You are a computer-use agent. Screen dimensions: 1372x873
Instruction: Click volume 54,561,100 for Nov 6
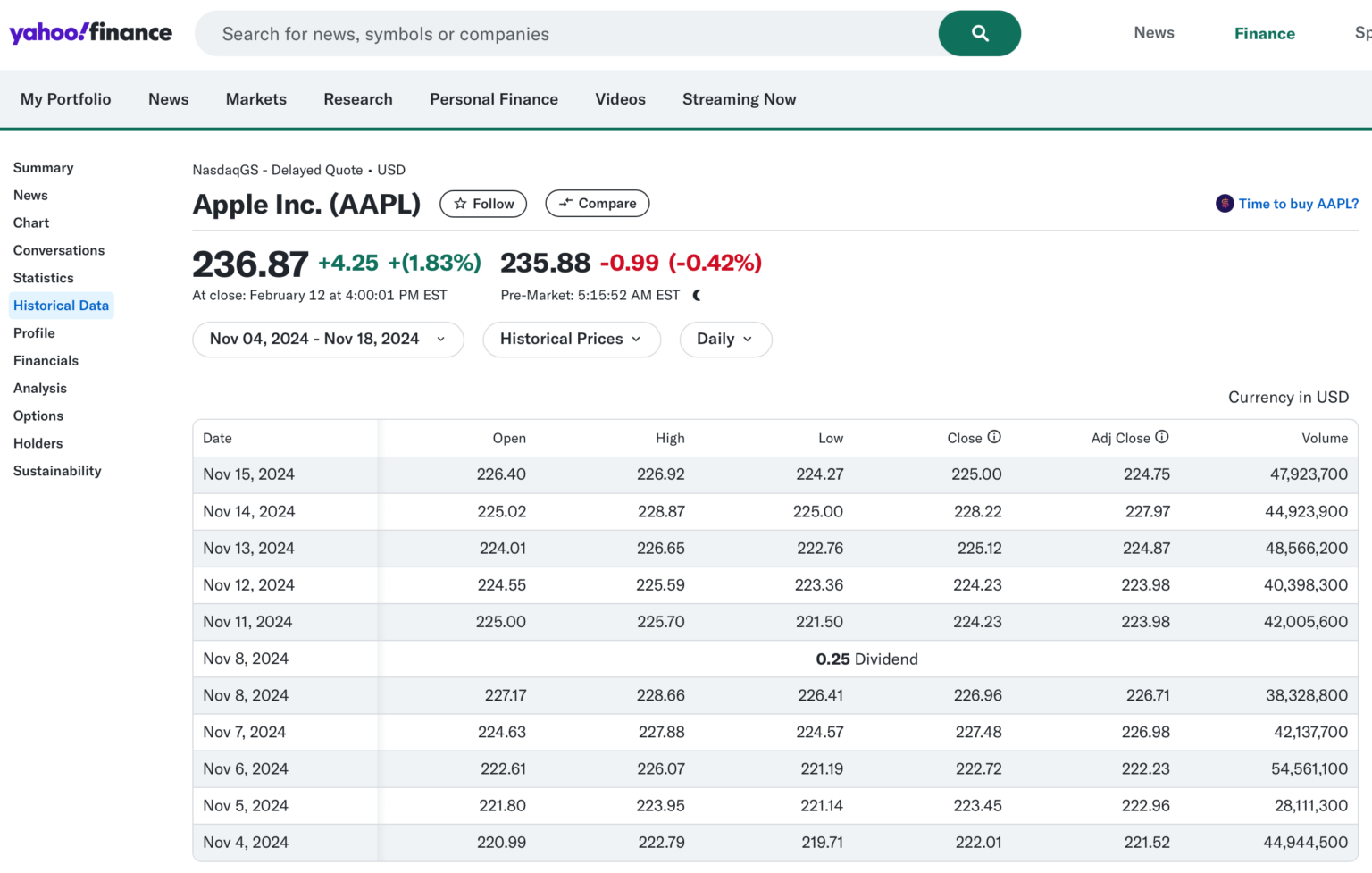tap(1309, 768)
